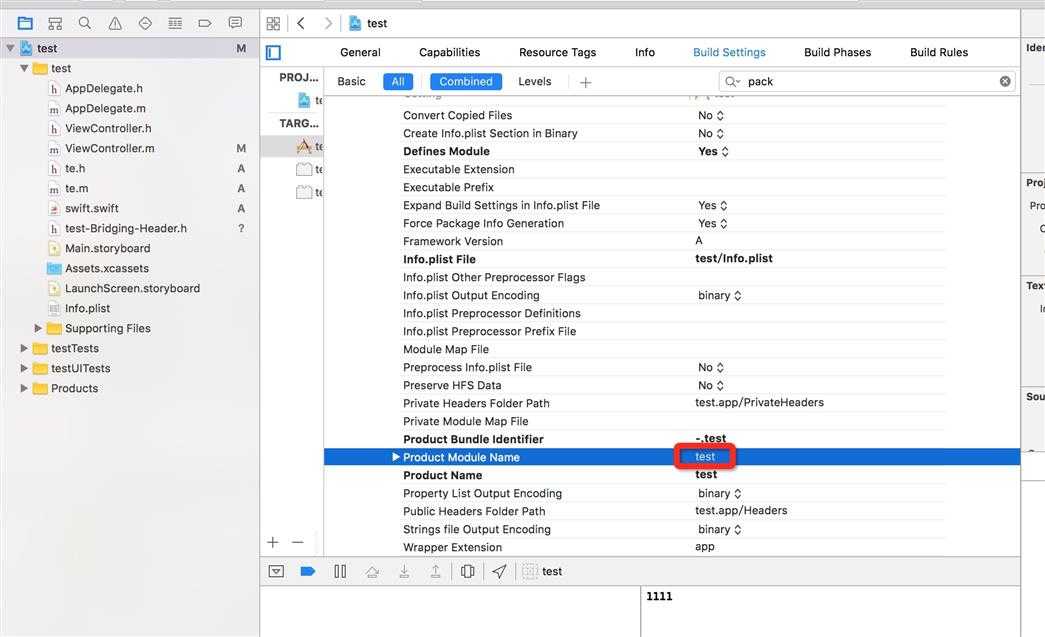Click the Simulate Location arrow icon
This screenshot has height=637, width=1045.
499,571
